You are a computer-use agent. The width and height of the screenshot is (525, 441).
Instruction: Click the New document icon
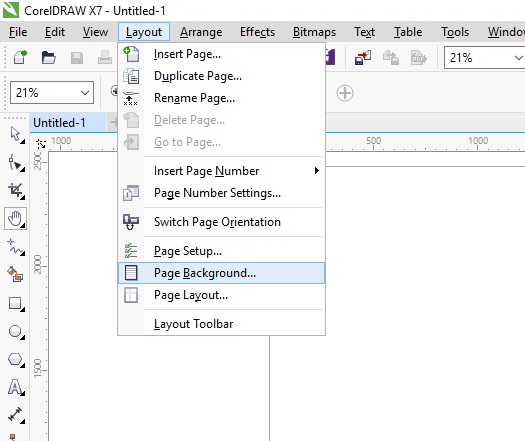coord(20,58)
